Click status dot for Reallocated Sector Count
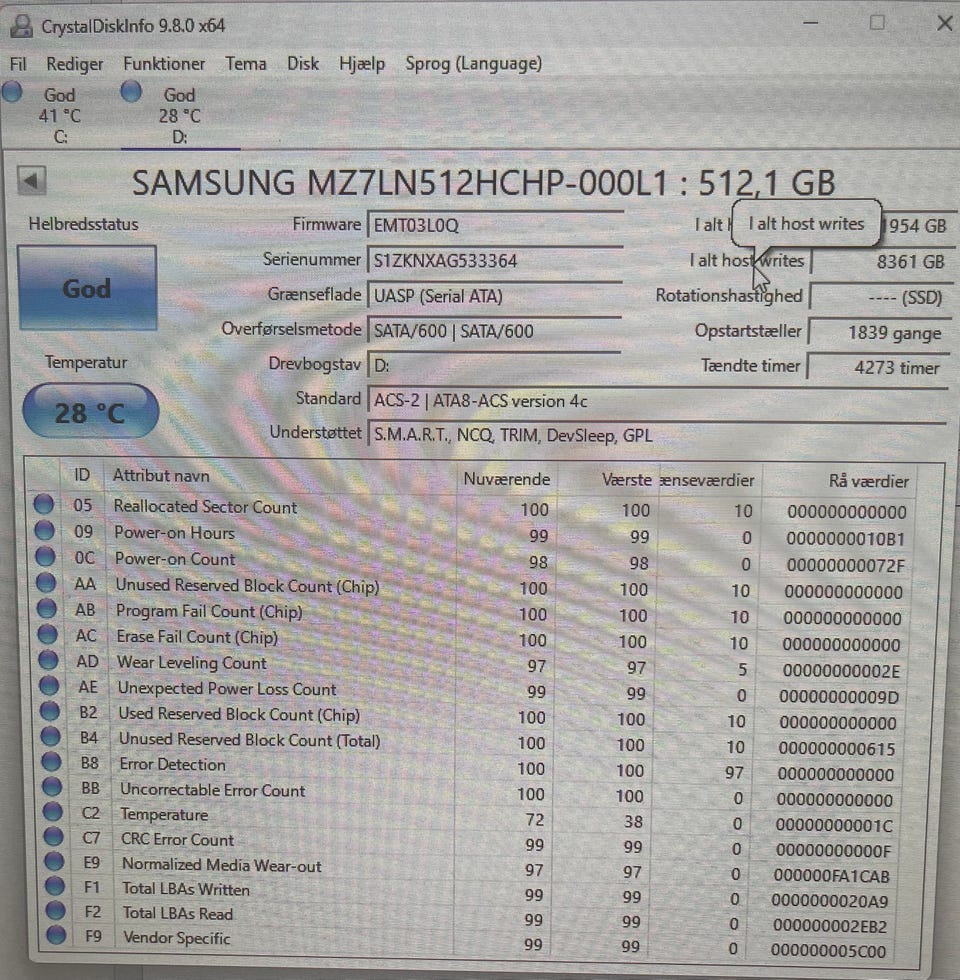Viewport: 960px width, 980px height. pos(44,504)
